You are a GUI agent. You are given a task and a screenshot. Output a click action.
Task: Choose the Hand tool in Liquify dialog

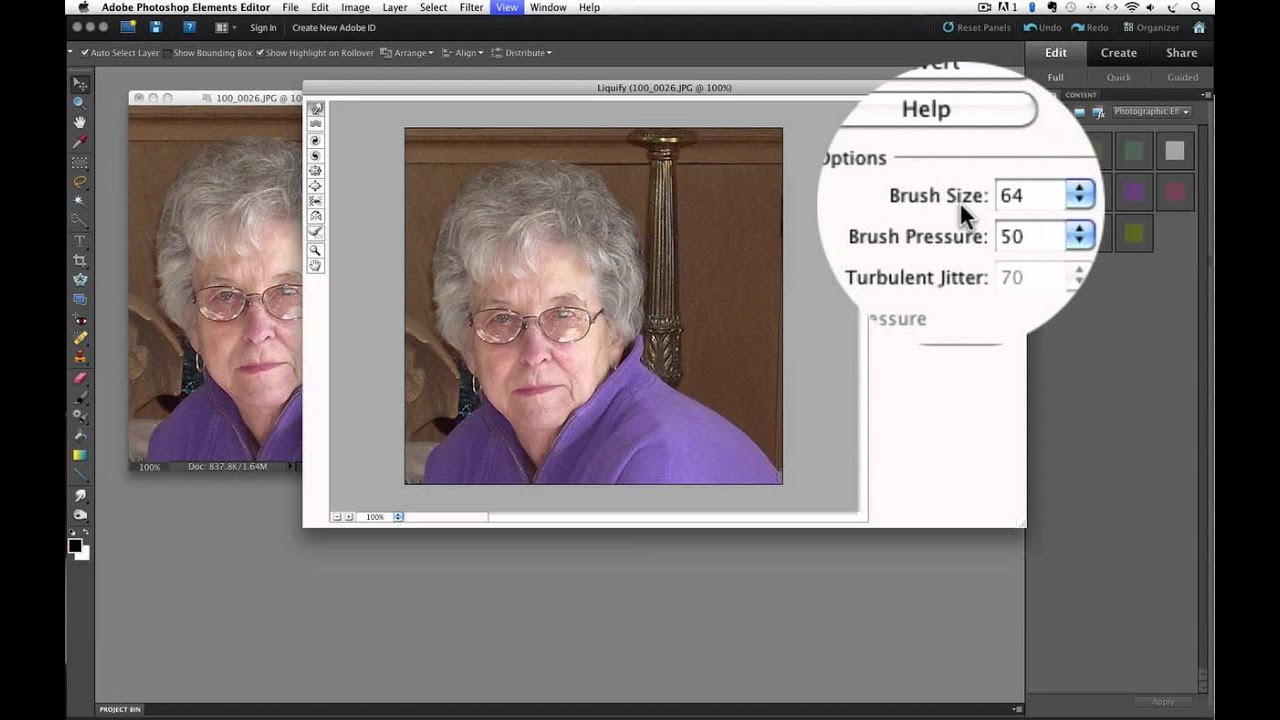point(316,266)
